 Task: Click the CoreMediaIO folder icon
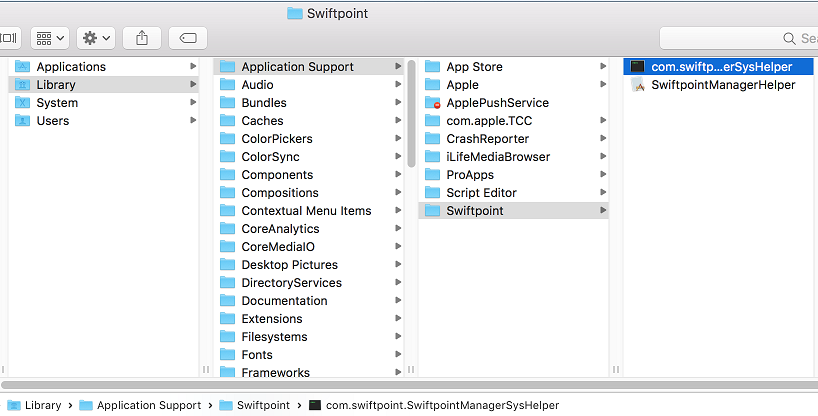[227, 246]
